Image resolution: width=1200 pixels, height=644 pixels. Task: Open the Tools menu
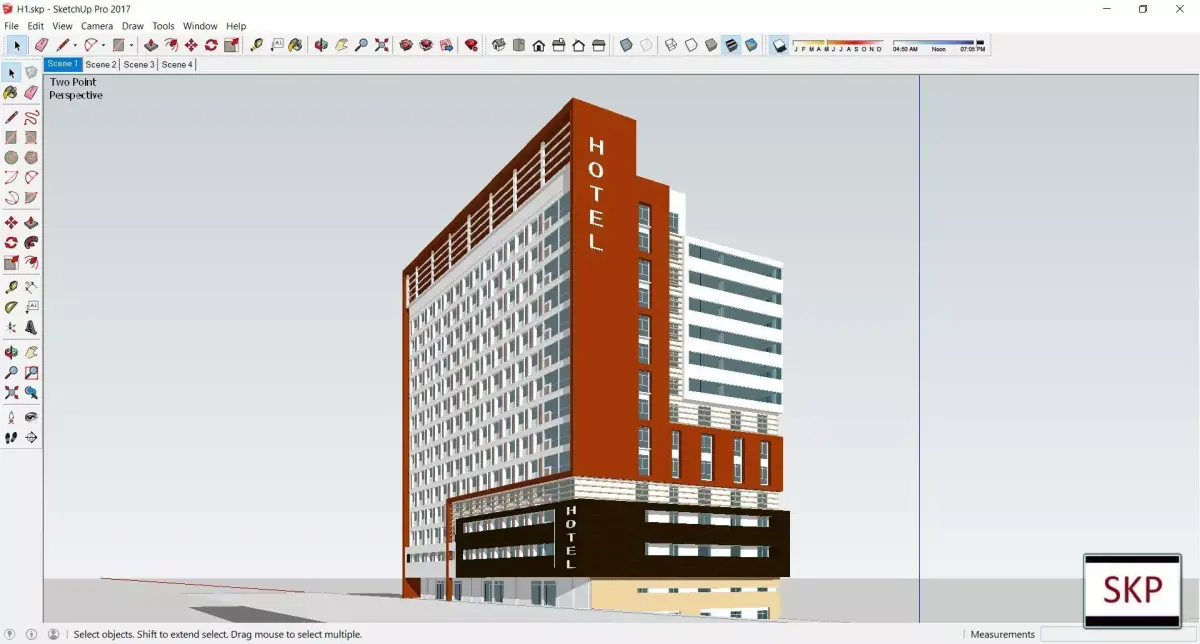tap(163, 26)
